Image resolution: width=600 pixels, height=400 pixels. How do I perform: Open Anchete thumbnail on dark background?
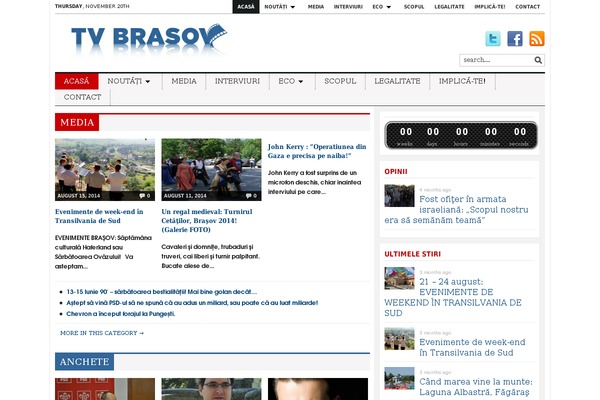(x=318, y=389)
